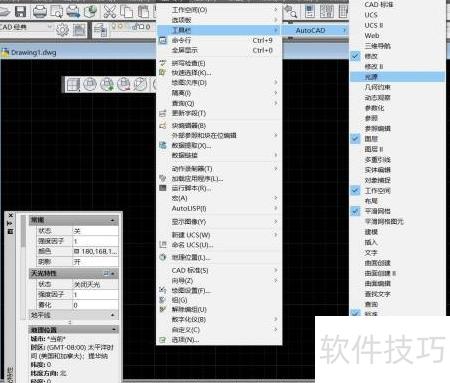Click the 雾化 value field showing 0
The image size is (450, 383).
pyautogui.click(x=95, y=305)
